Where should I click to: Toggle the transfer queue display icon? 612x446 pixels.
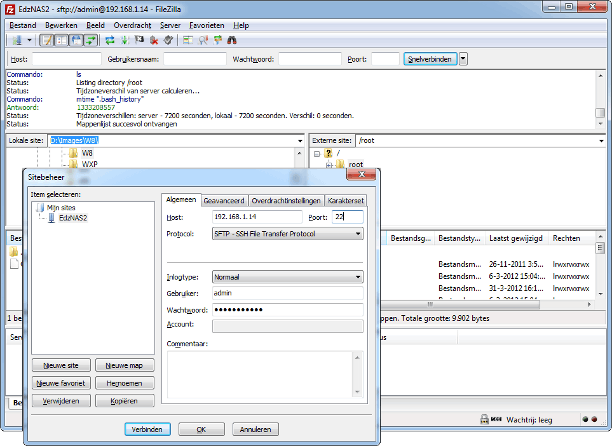click(x=91, y=40)
